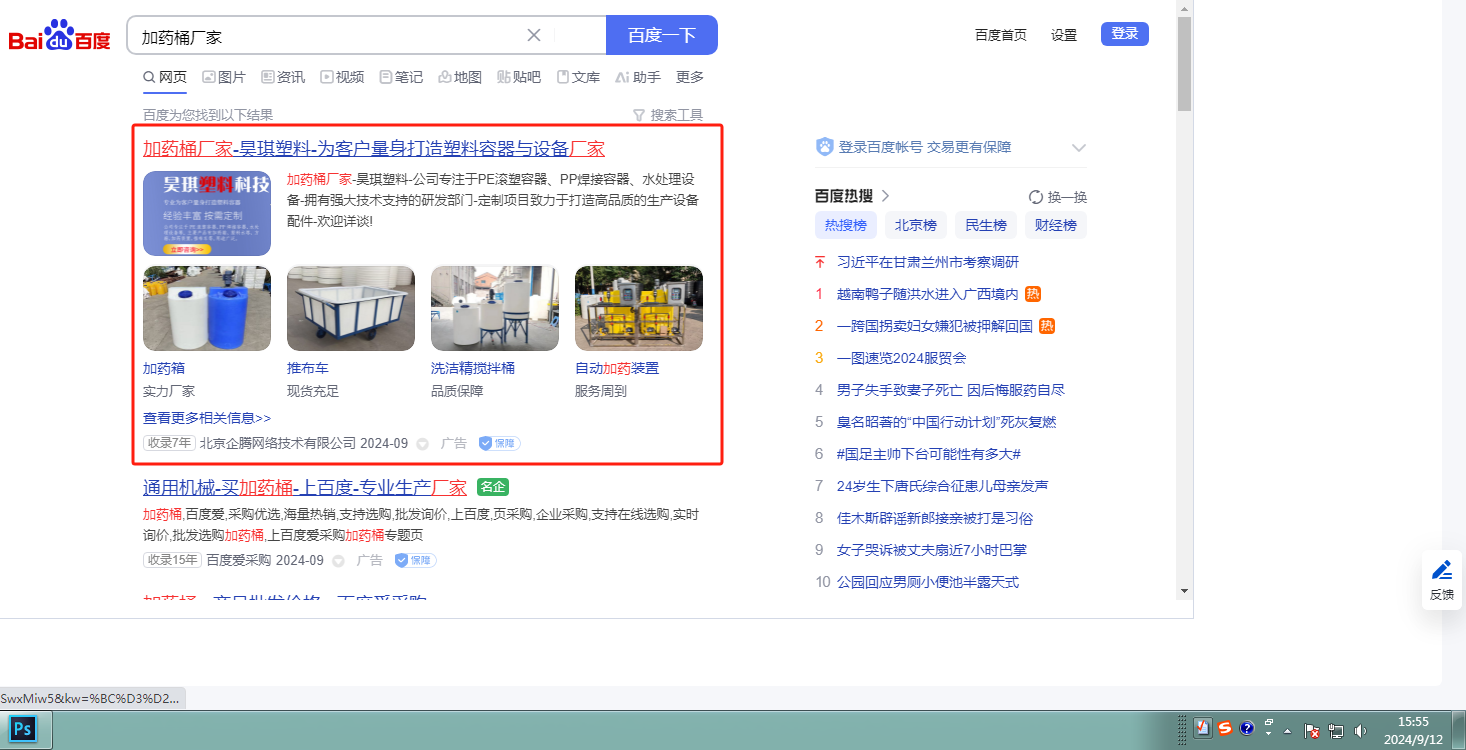The image size is (1466, 750).
Task: Switch to the 文库 search tab
Action: 578,77
